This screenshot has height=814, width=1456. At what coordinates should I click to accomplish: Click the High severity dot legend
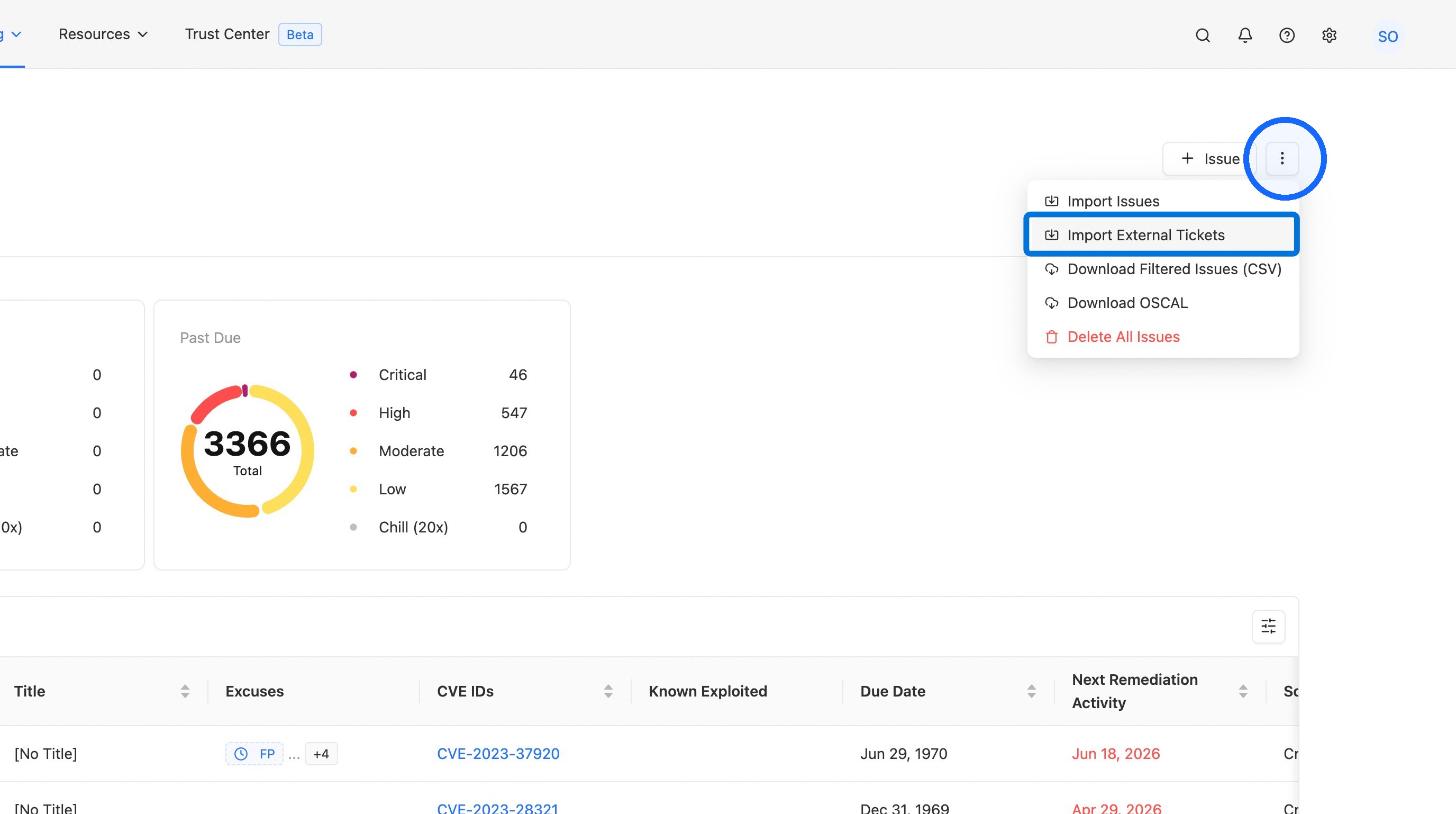(x=353, y=413)
